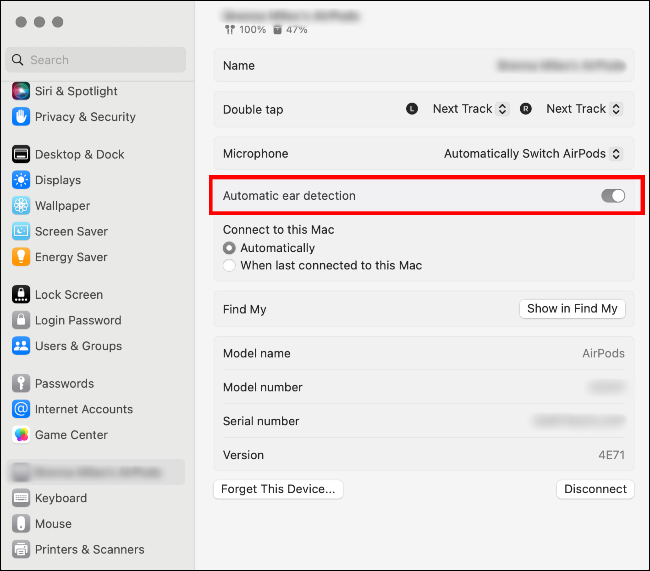Open Screen Saver settings
The height and width of the screenshot is (571, 650).
click(x=71, y=231)
